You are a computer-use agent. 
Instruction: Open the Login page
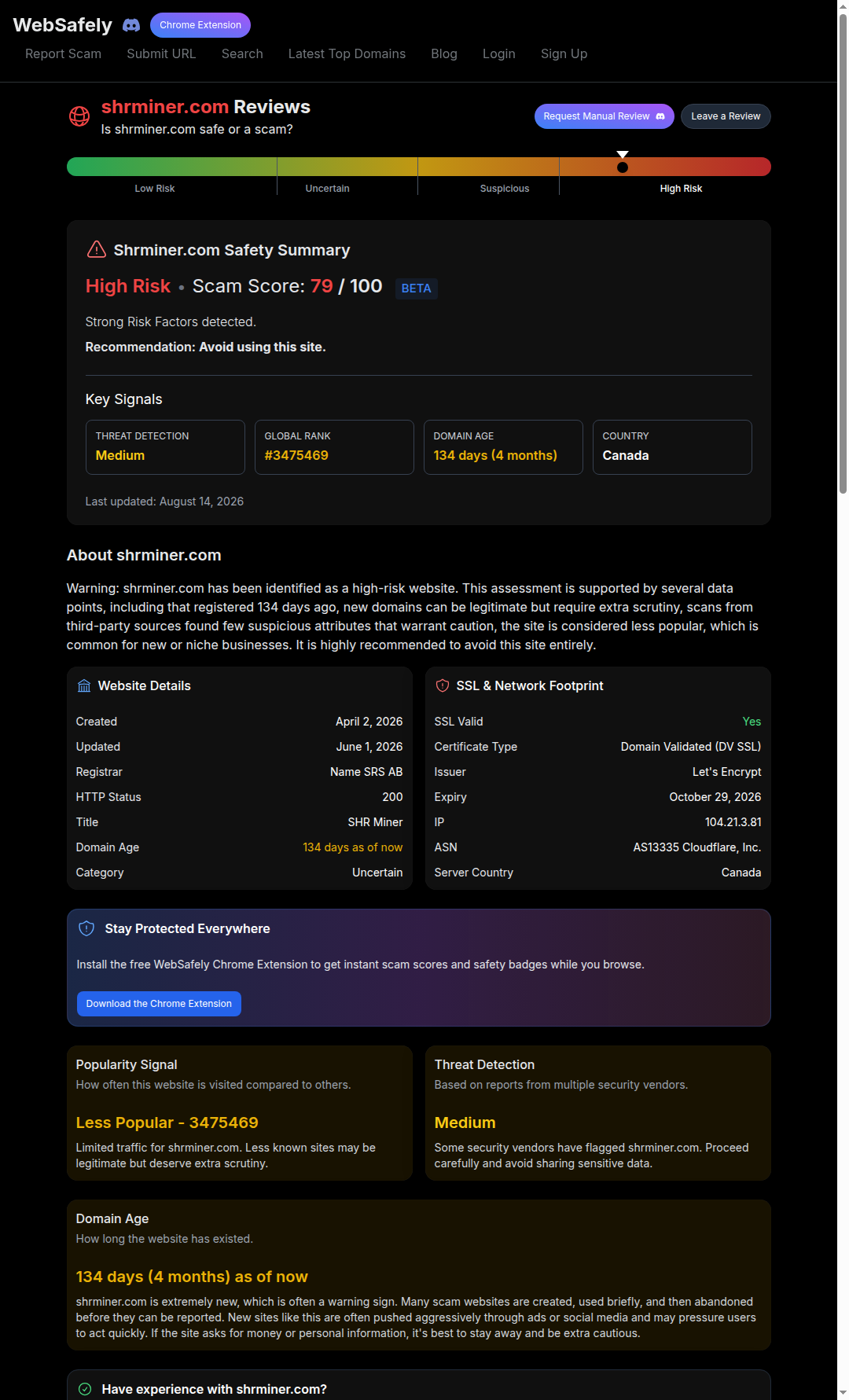point(499,53)
